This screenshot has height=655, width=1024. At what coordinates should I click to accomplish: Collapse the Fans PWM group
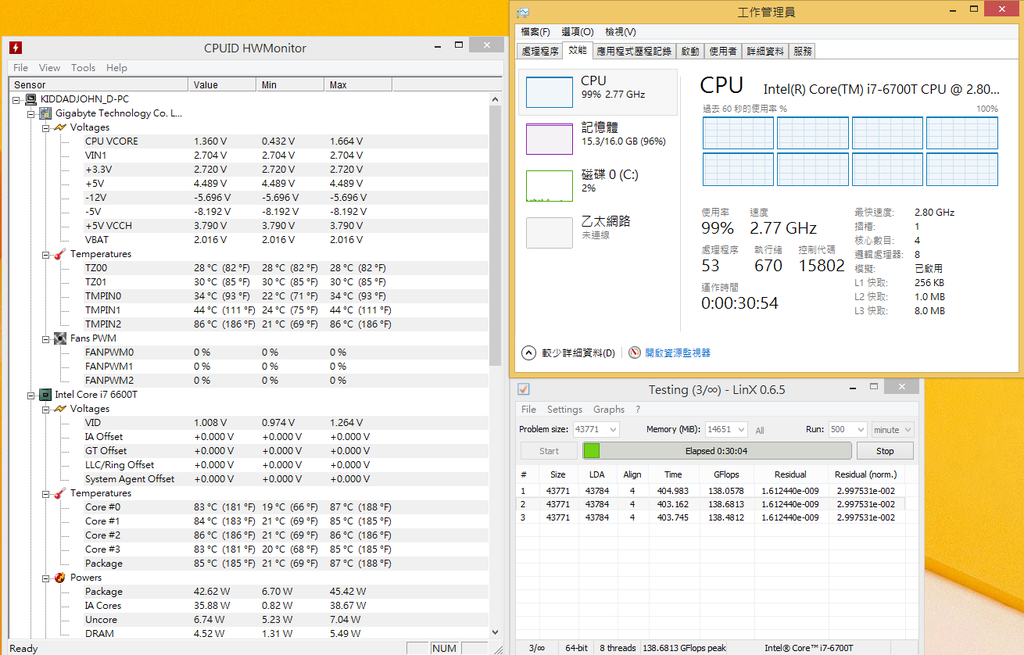pyautogui.click(x=46, y=339)
